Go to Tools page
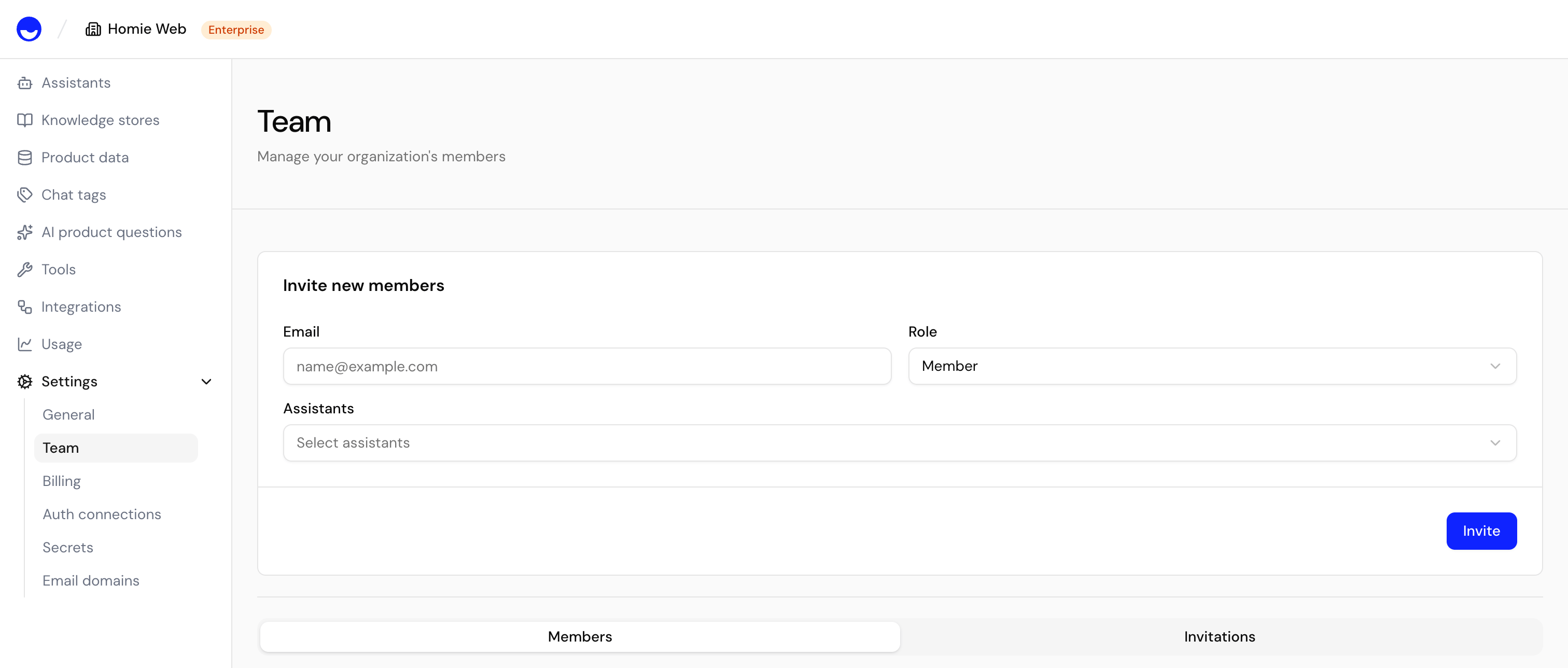This screenshot has height=668, width=1568. point(59,270)
